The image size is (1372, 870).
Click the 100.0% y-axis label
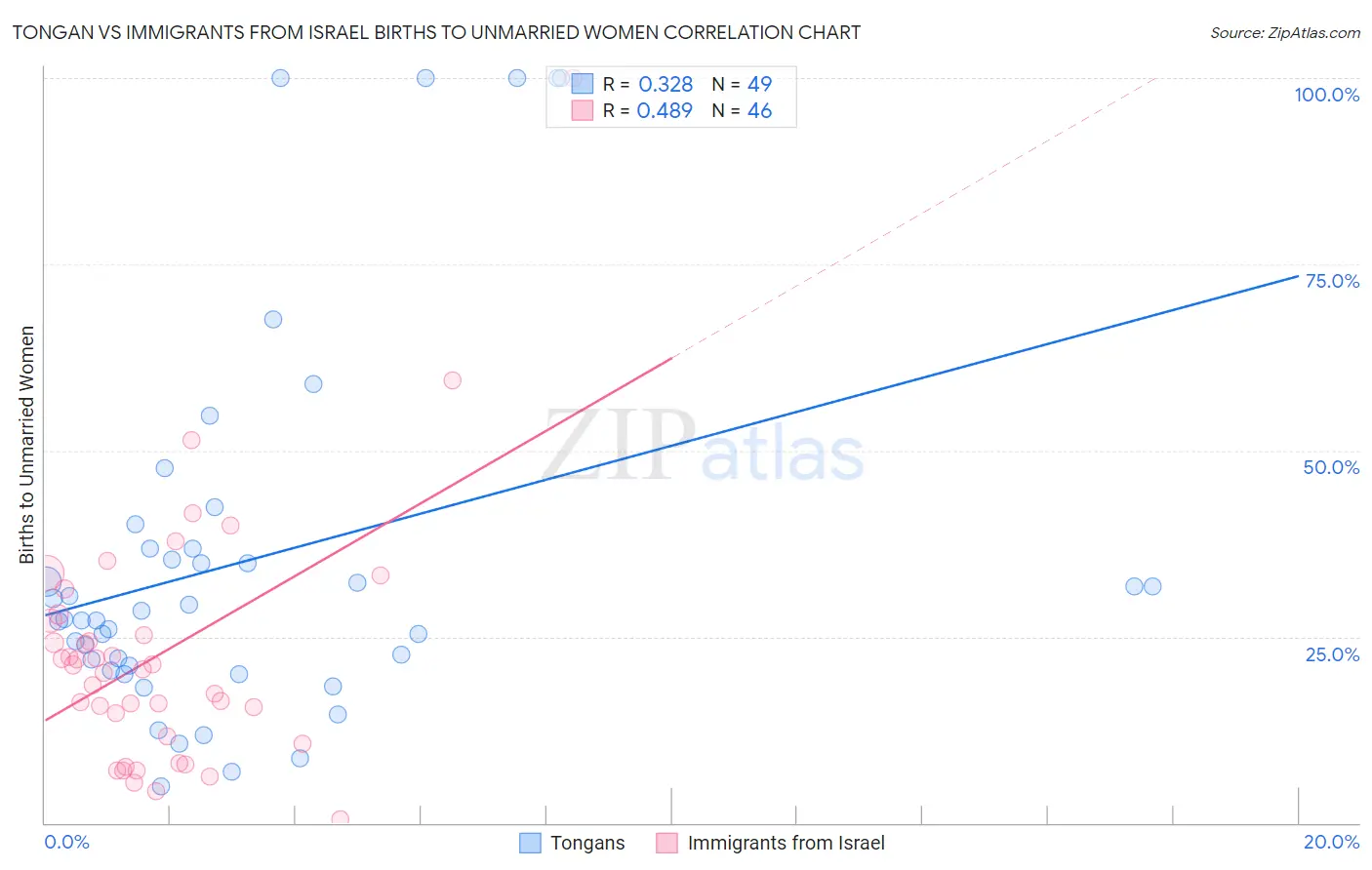[x=1327, y=95]
